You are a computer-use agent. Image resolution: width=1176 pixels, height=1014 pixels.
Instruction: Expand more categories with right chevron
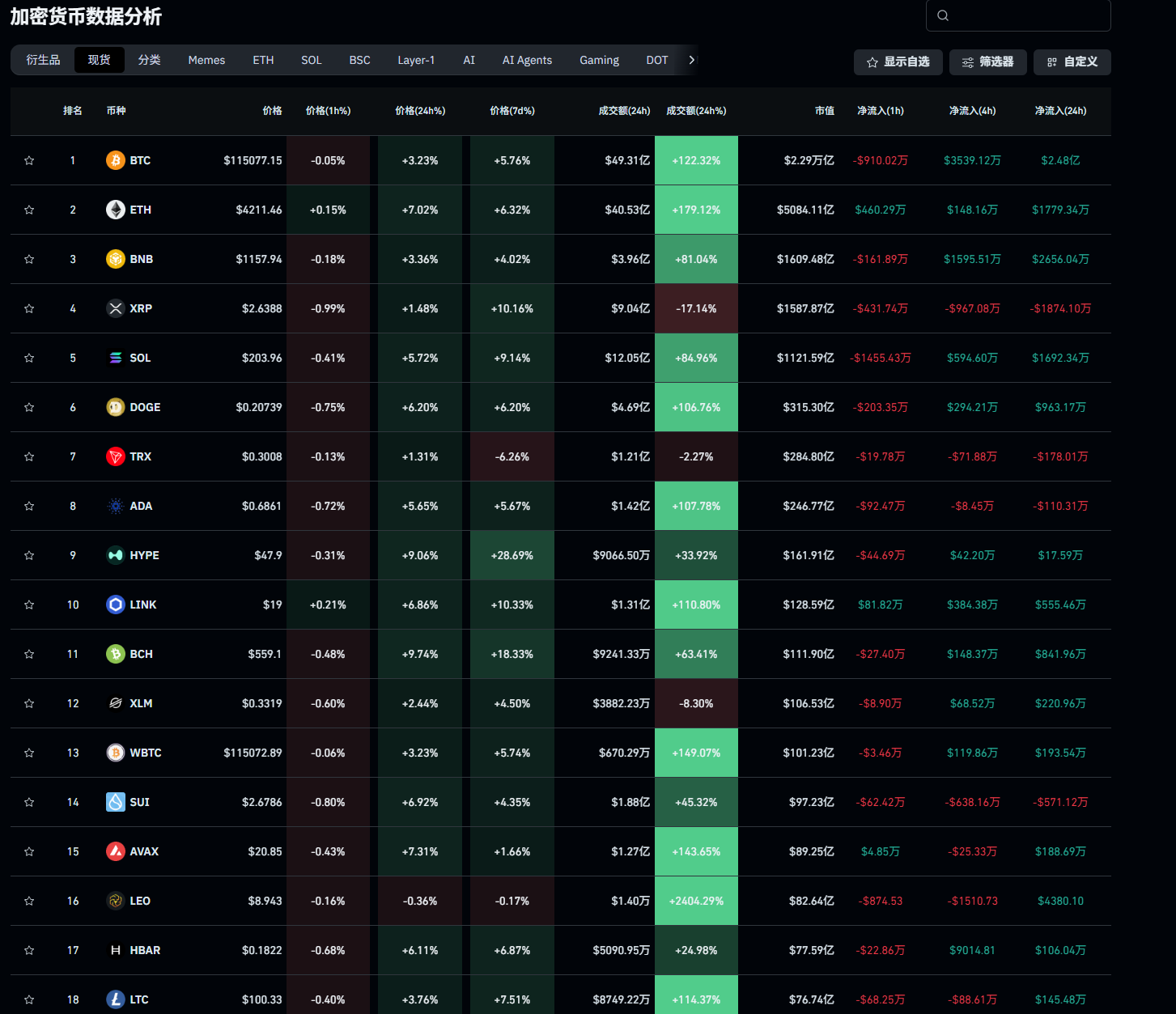[691, 60]
